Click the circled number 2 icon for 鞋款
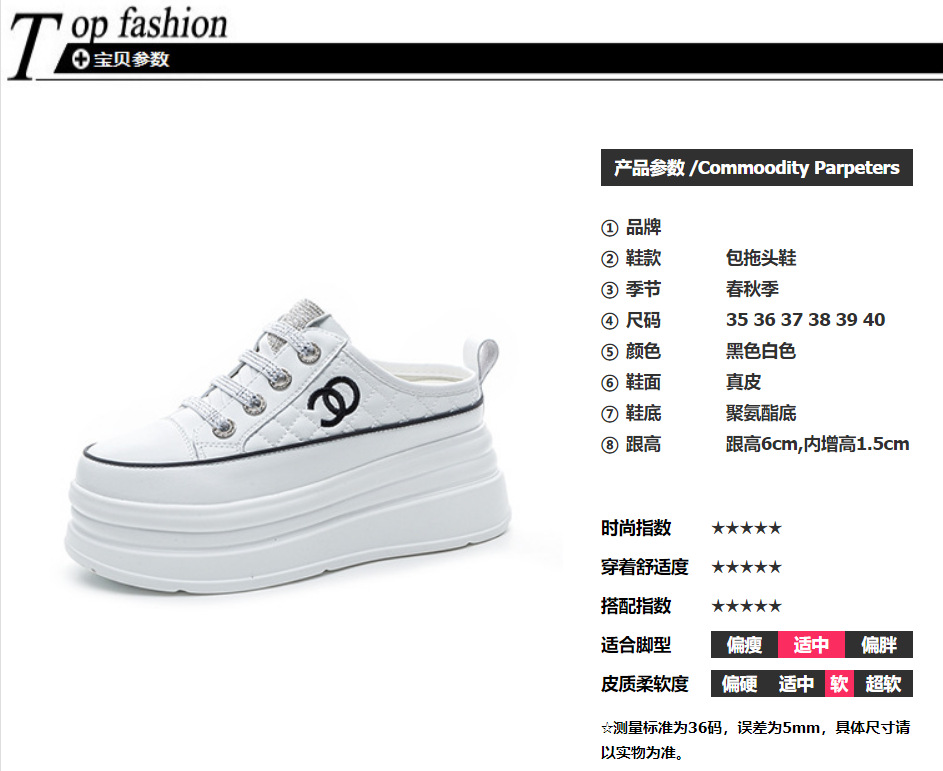The width and height of the screenshot is (943, 771). click(x=609, y=259)
